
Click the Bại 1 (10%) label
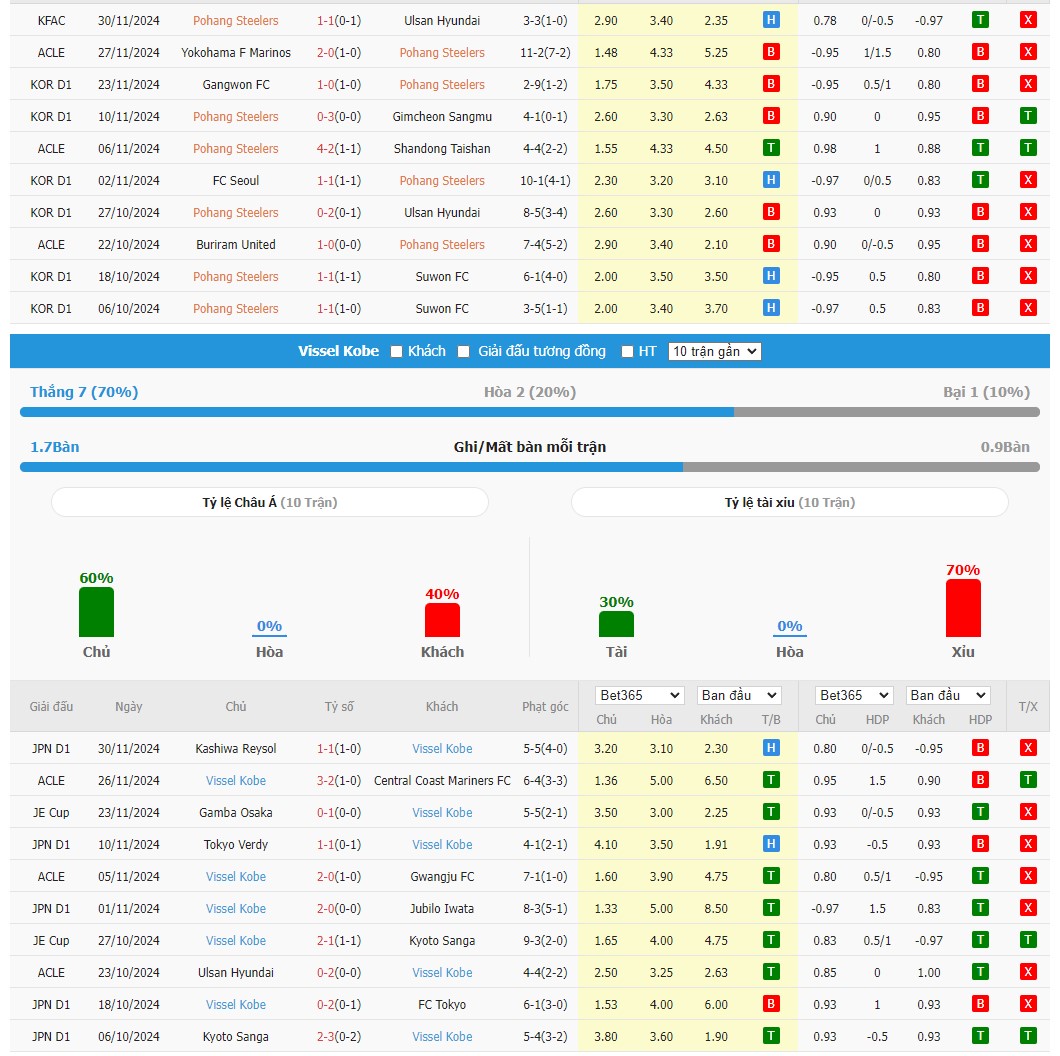pos(986,392)
